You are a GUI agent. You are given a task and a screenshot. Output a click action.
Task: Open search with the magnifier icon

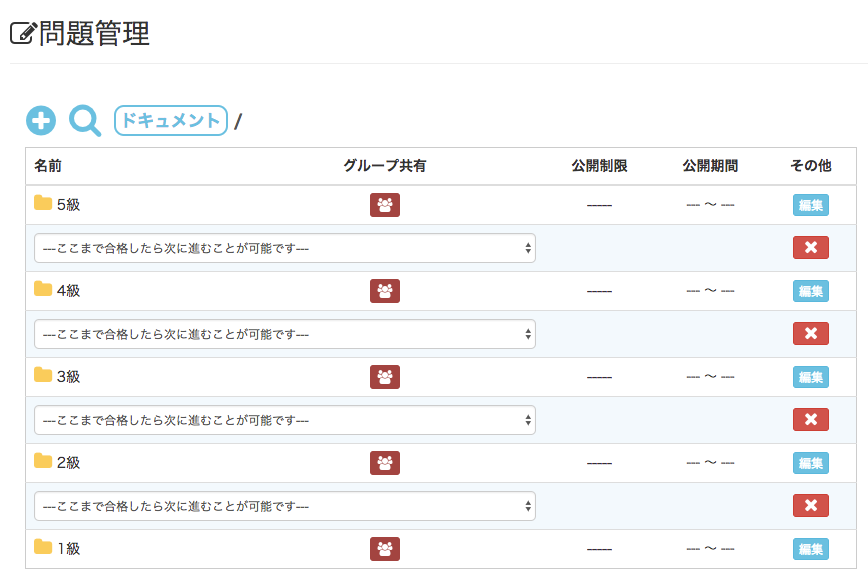pyautogui.click(x=85, y=121)
